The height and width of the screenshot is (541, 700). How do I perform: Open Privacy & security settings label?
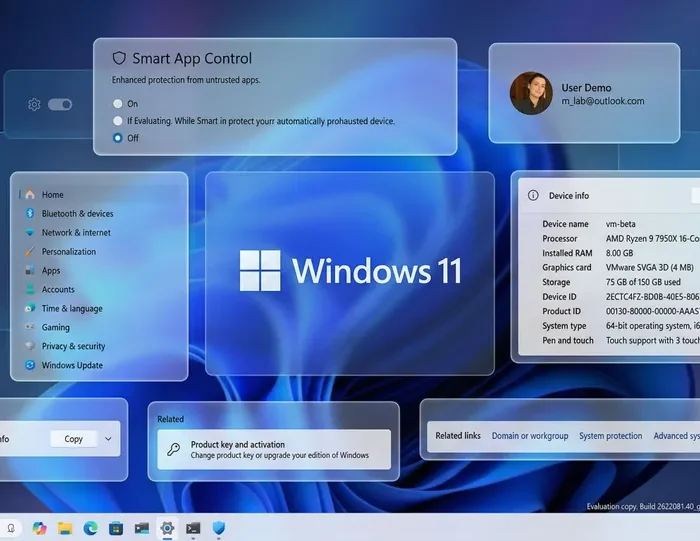click(74, 346)
